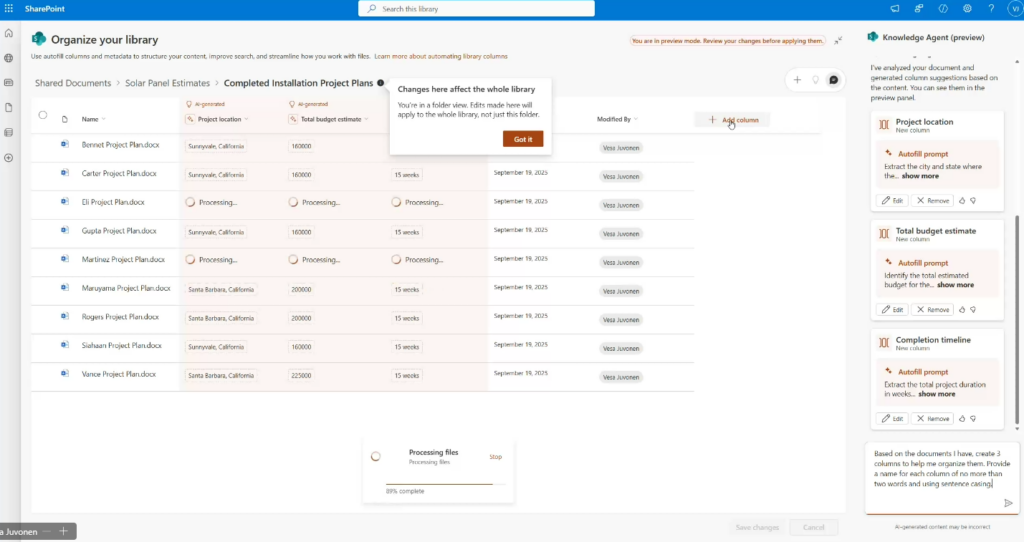Select Completed Installation Project Plans breadcrumb
The width and height of the screenshot is (1024, 542).
tap(298, 83)
